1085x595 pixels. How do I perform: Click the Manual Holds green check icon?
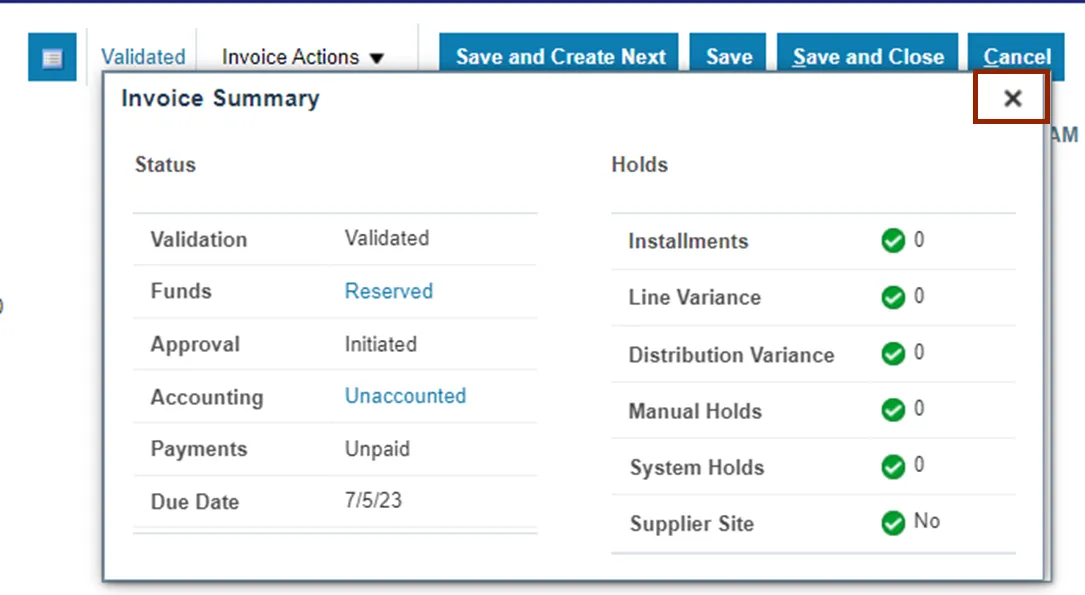point(893,410)
